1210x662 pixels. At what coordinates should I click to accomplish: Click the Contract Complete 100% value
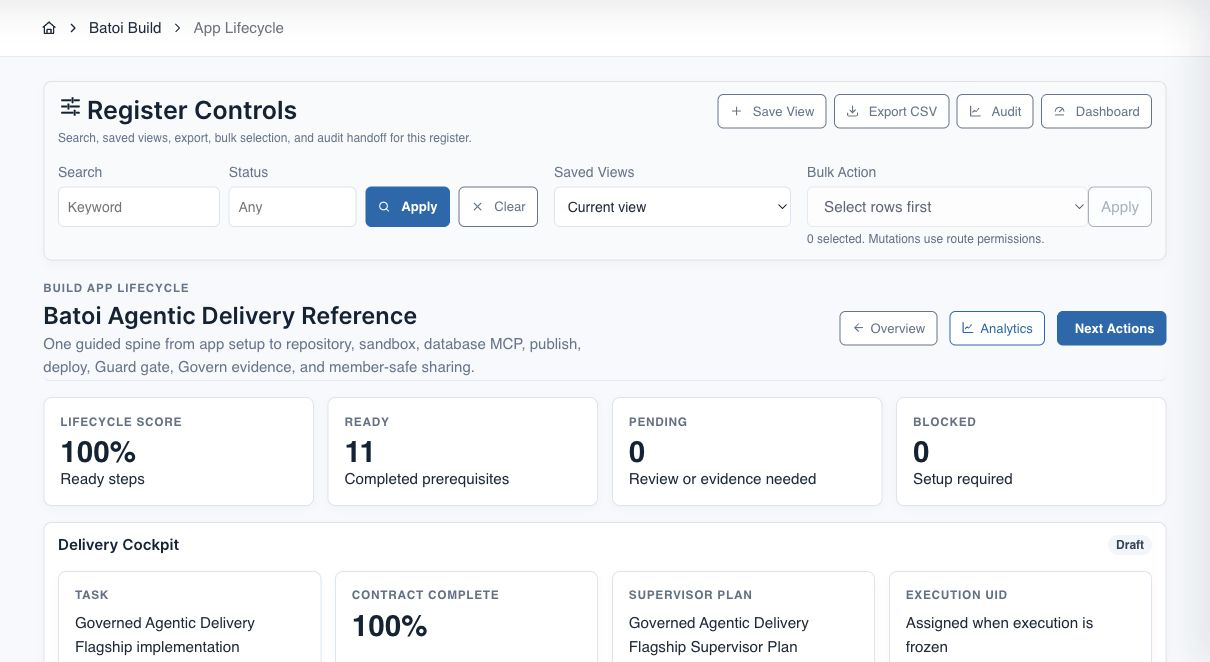click(390, 626)
